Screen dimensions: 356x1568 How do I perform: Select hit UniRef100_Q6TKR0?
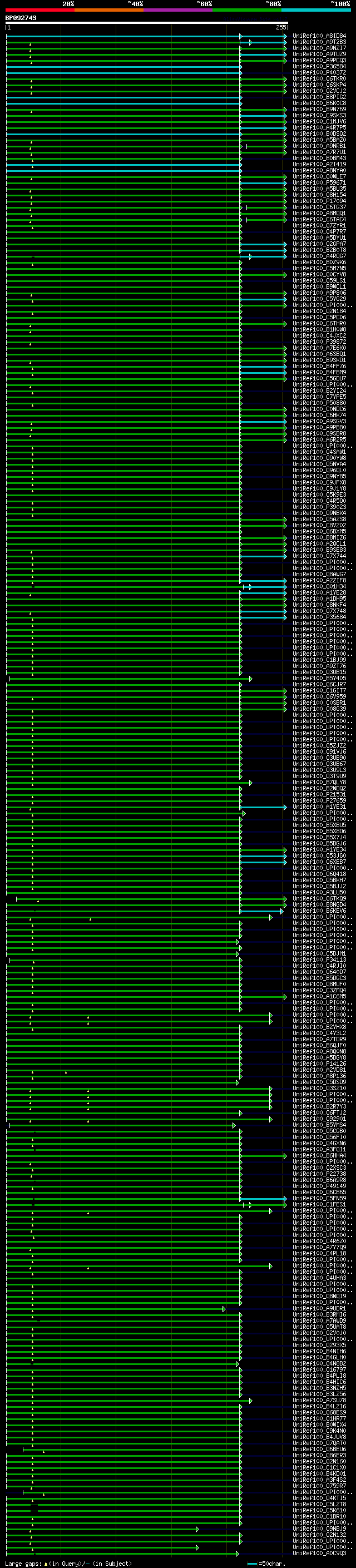(x=319, y=78)
